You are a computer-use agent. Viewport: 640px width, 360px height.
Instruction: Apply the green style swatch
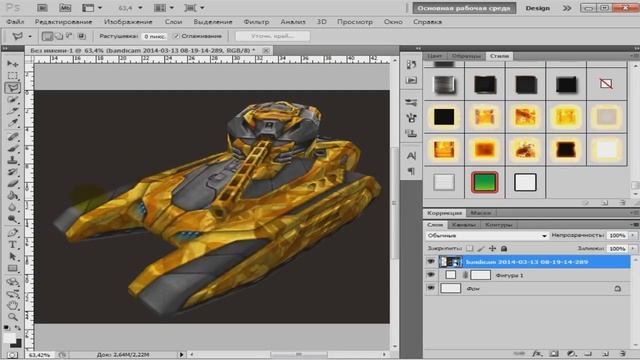click(x=484, y=182)
